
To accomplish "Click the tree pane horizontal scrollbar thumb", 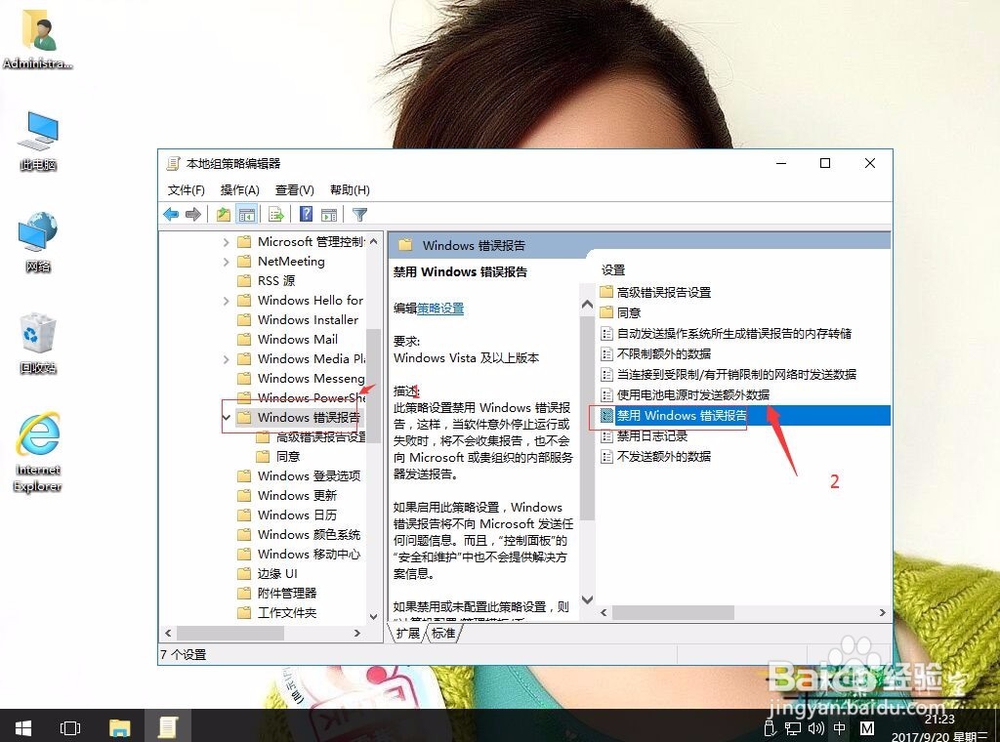I will (230, 633).
